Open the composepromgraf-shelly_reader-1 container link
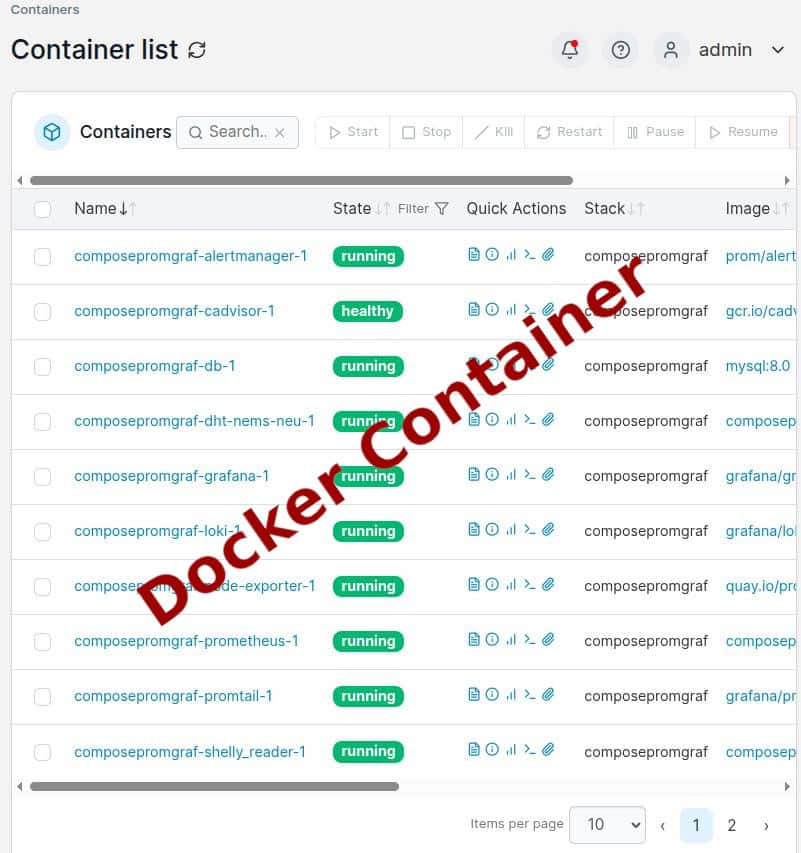This screenshot has width=801, height=853. [x=190, y=751]
